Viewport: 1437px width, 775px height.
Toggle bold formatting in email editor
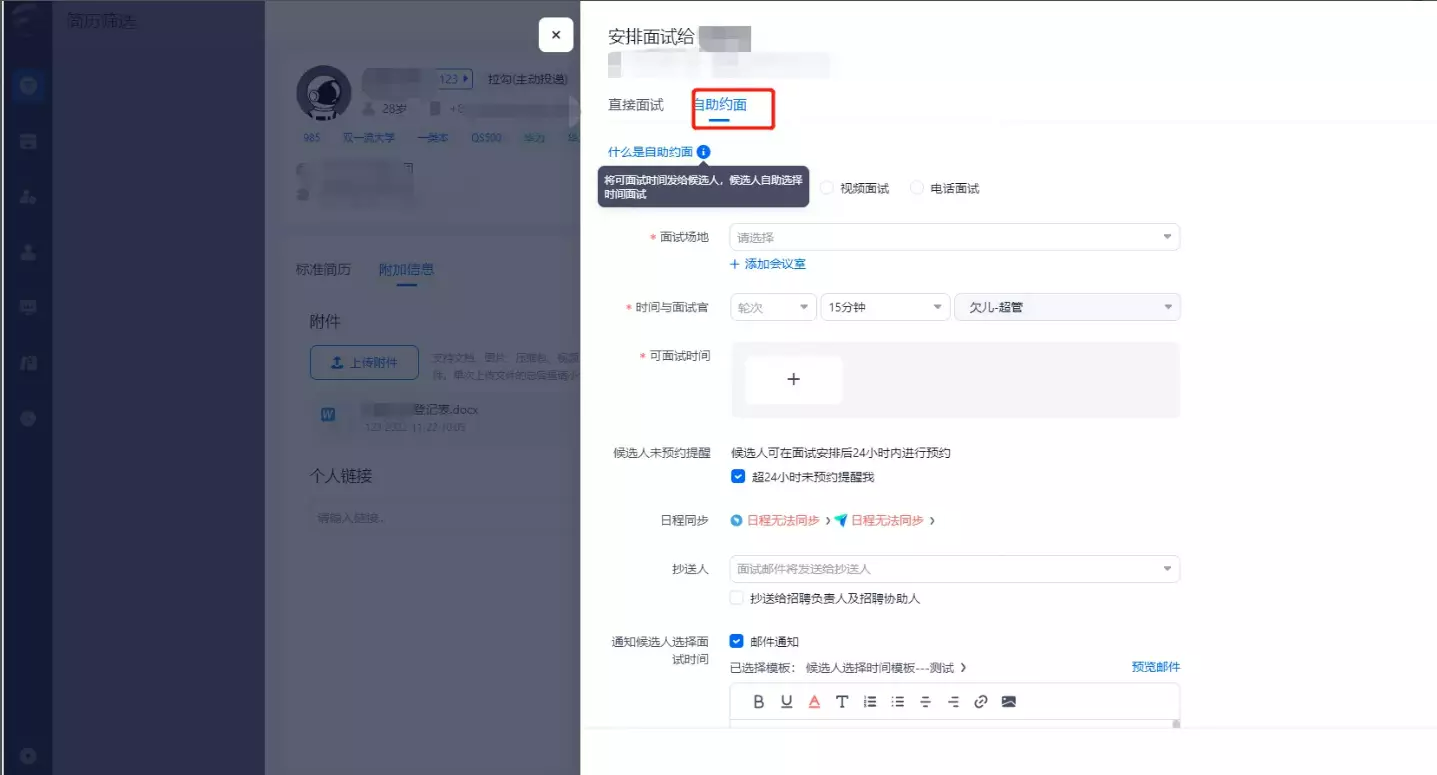click(x=759, y=702)
